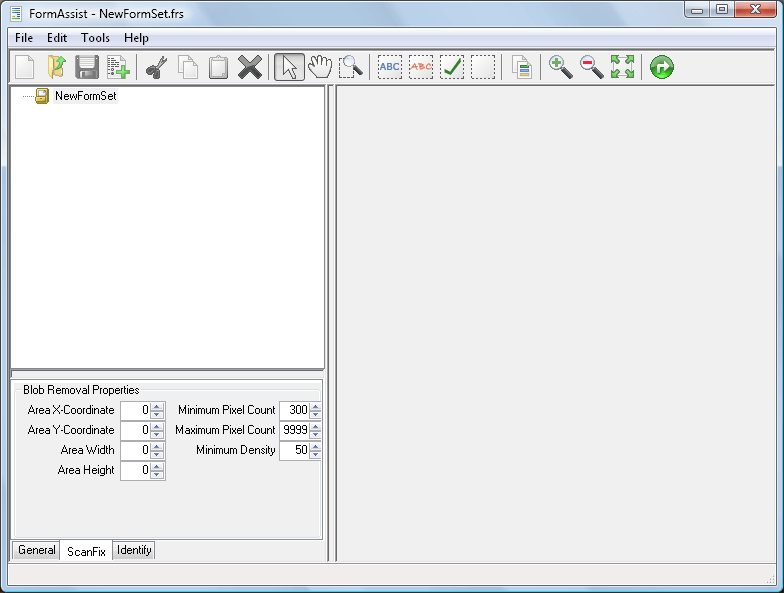Paste using clipboard icon
The image size is (784, 593).
pos(218,67)
